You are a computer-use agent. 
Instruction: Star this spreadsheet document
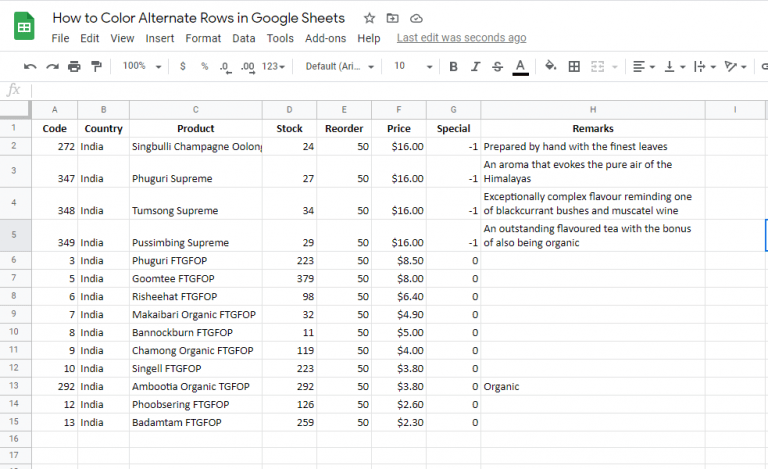[369, 19]
